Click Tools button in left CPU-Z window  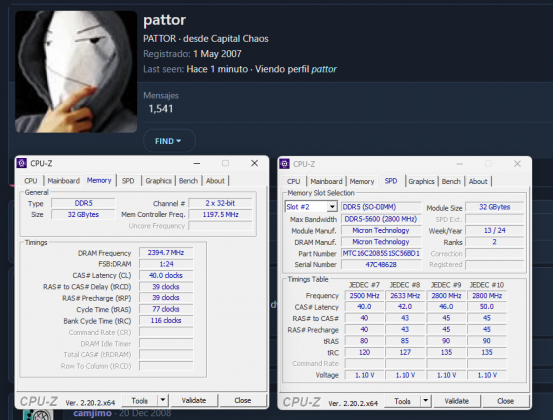[x=140, y=401]
